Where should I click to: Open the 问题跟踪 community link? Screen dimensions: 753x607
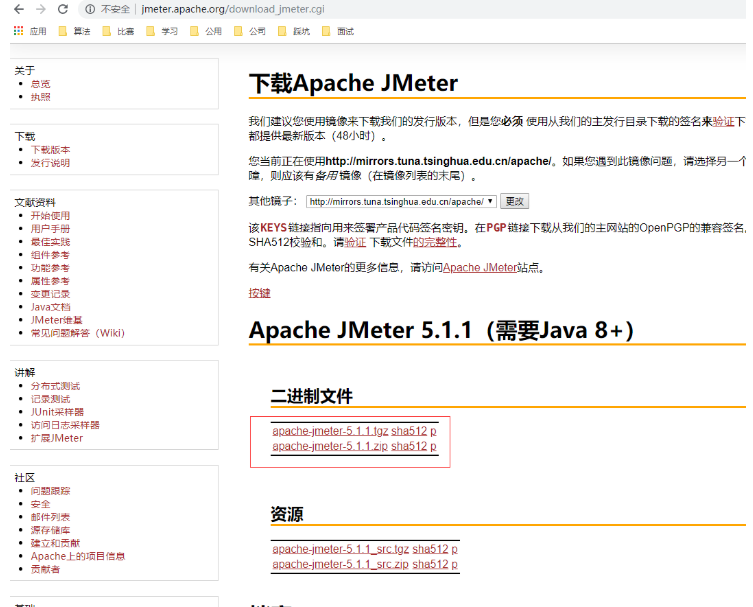pyautogui.click(x=50, y=491)
